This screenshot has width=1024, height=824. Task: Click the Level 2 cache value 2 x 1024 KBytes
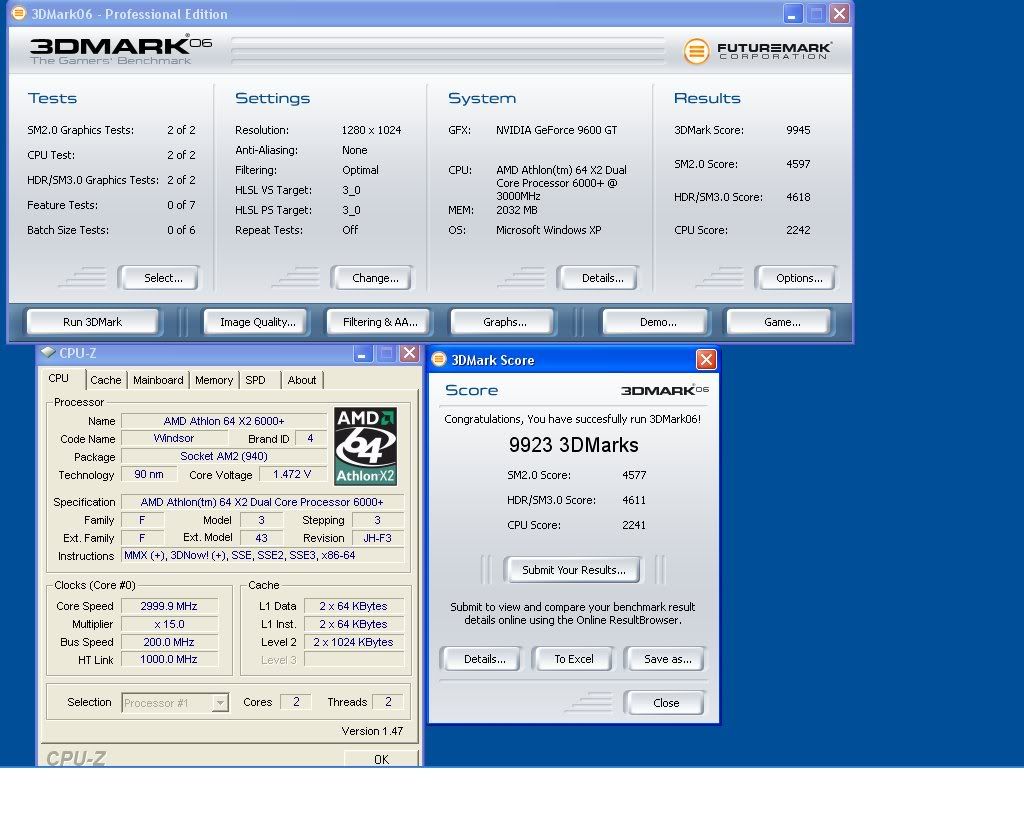click(x=353, y=642)
